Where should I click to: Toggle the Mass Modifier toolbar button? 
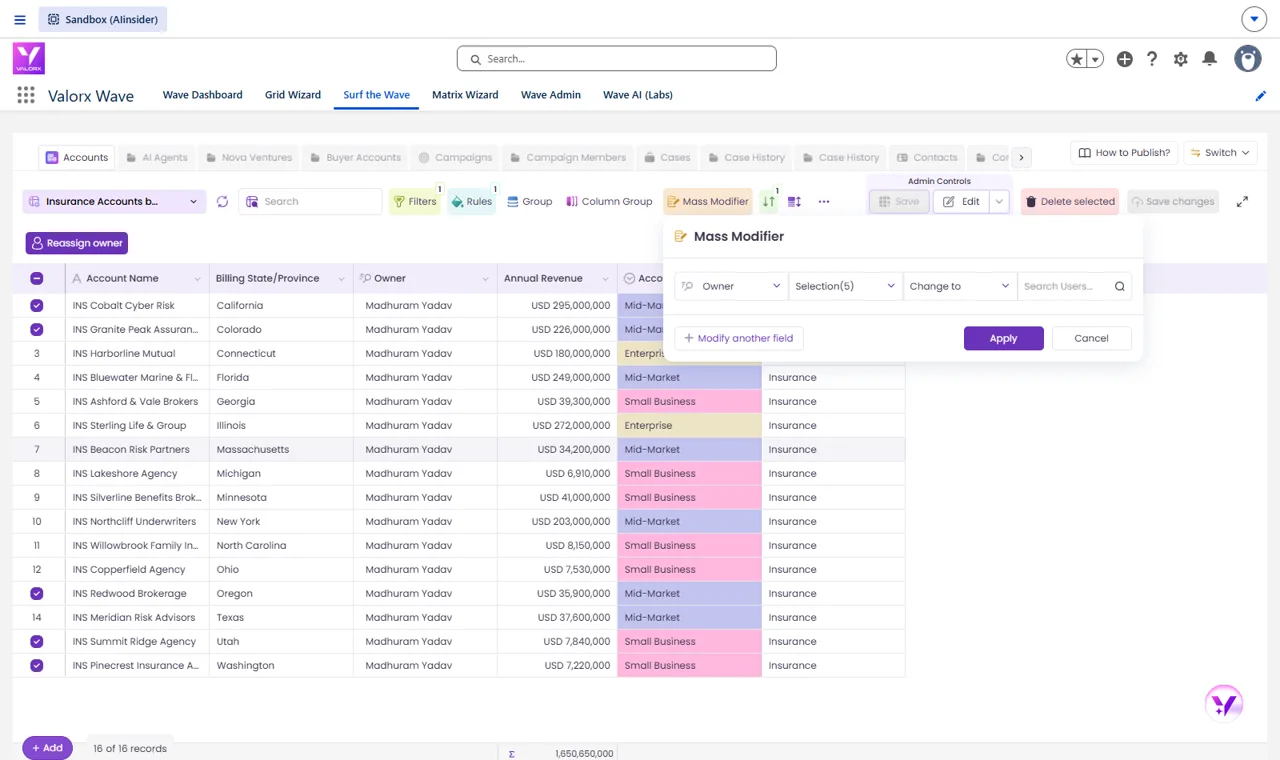pos(707,201)
